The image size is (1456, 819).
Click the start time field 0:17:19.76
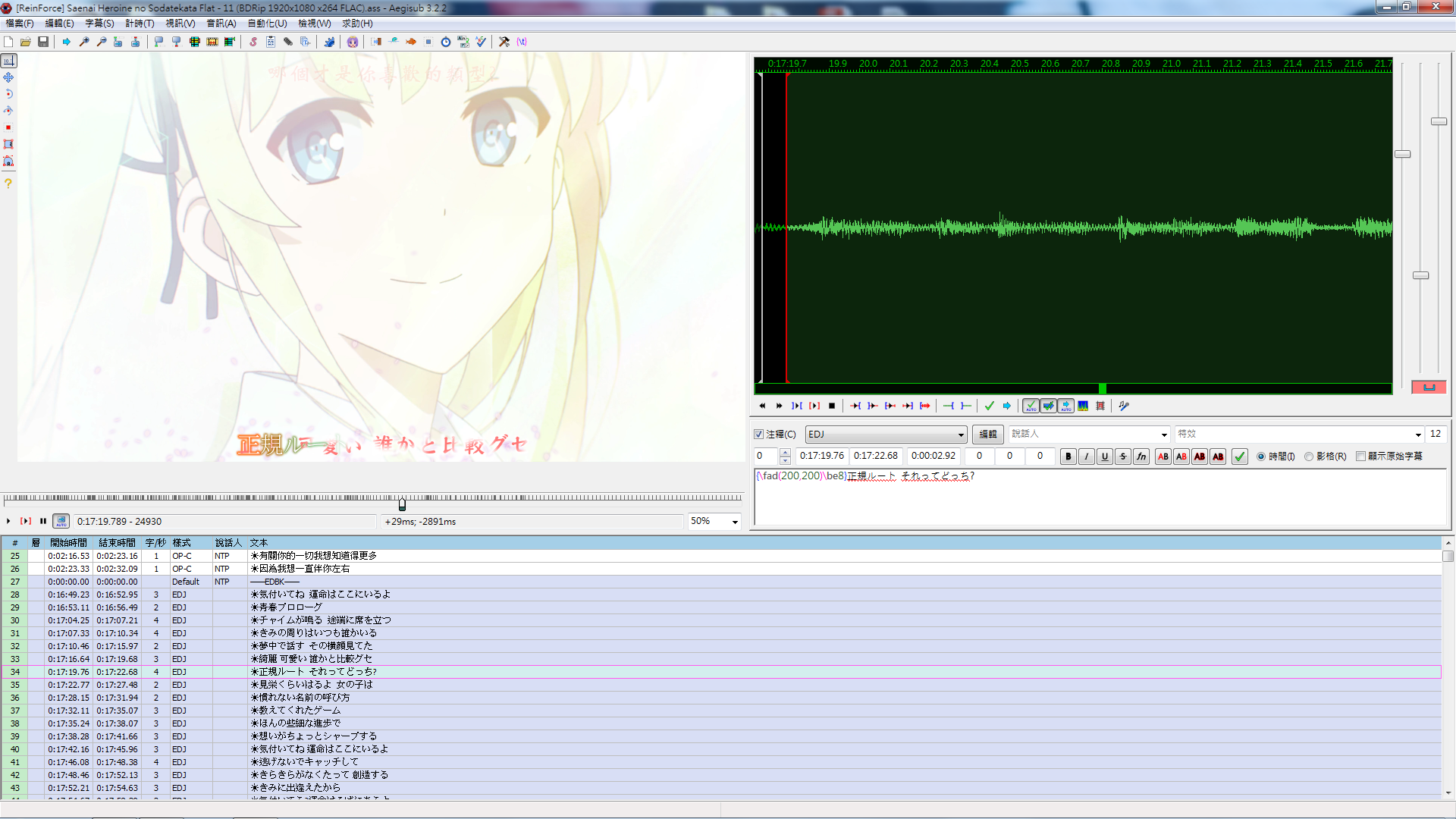tap(821, 457)
